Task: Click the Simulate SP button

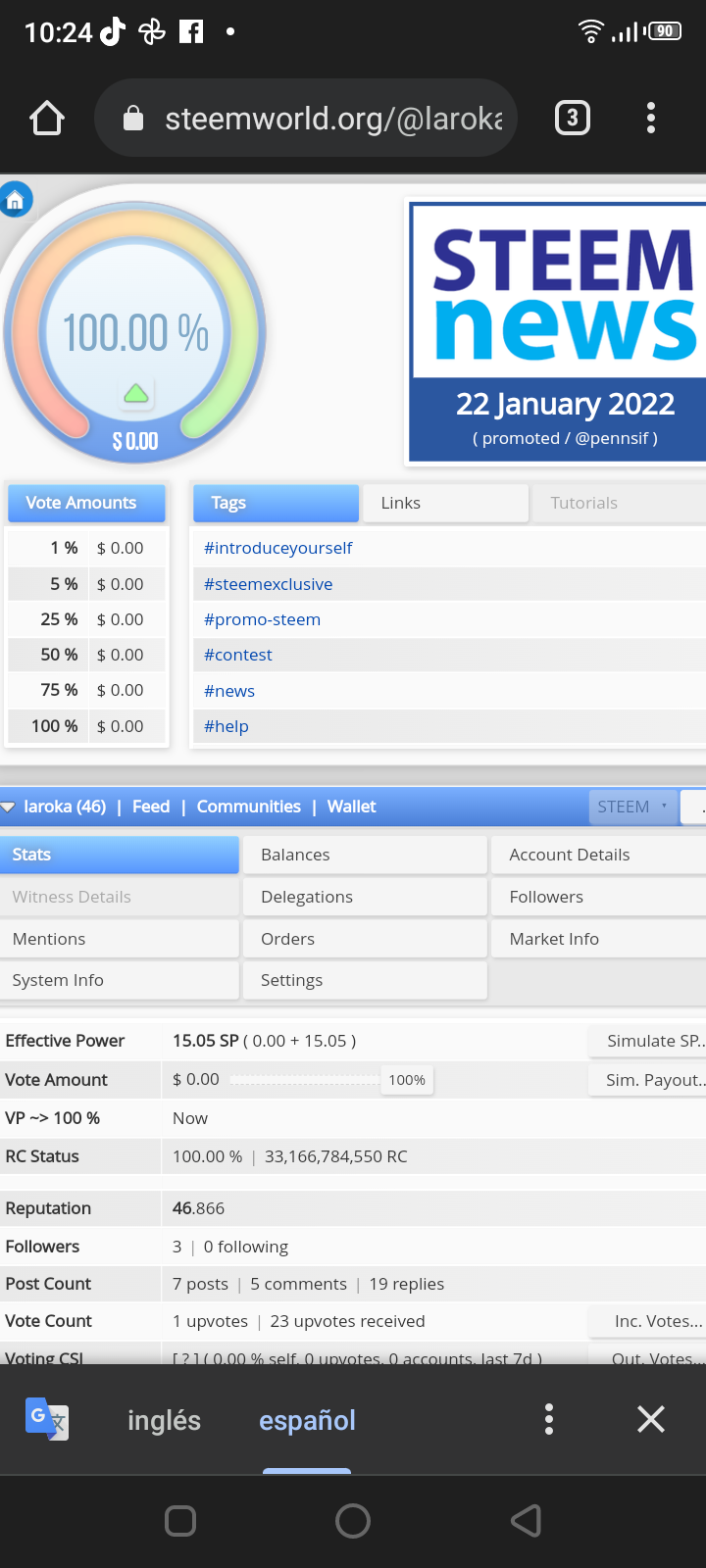Action: [647, 1041]
